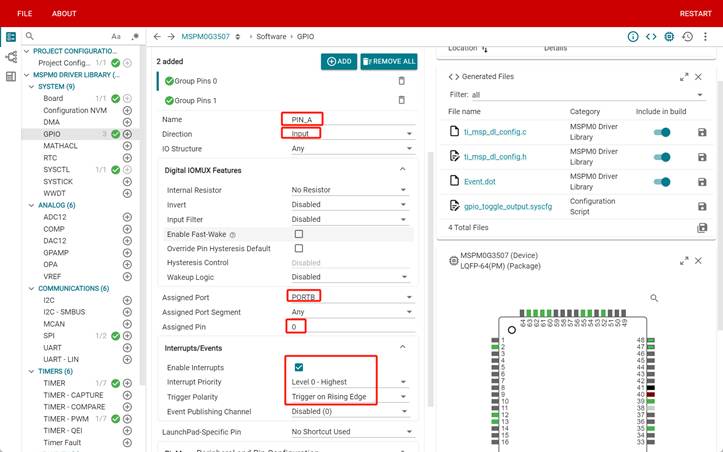The height and width of the screenshot is (452, 723).
Task: Collapse the Interrupts/Events section
Action: 402,347
